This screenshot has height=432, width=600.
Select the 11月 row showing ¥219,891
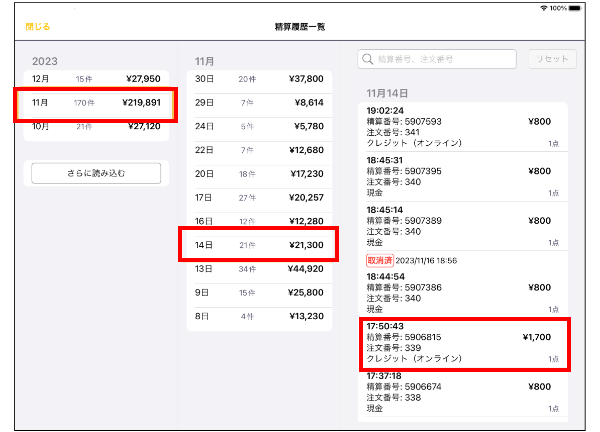(x=96, y=103)
